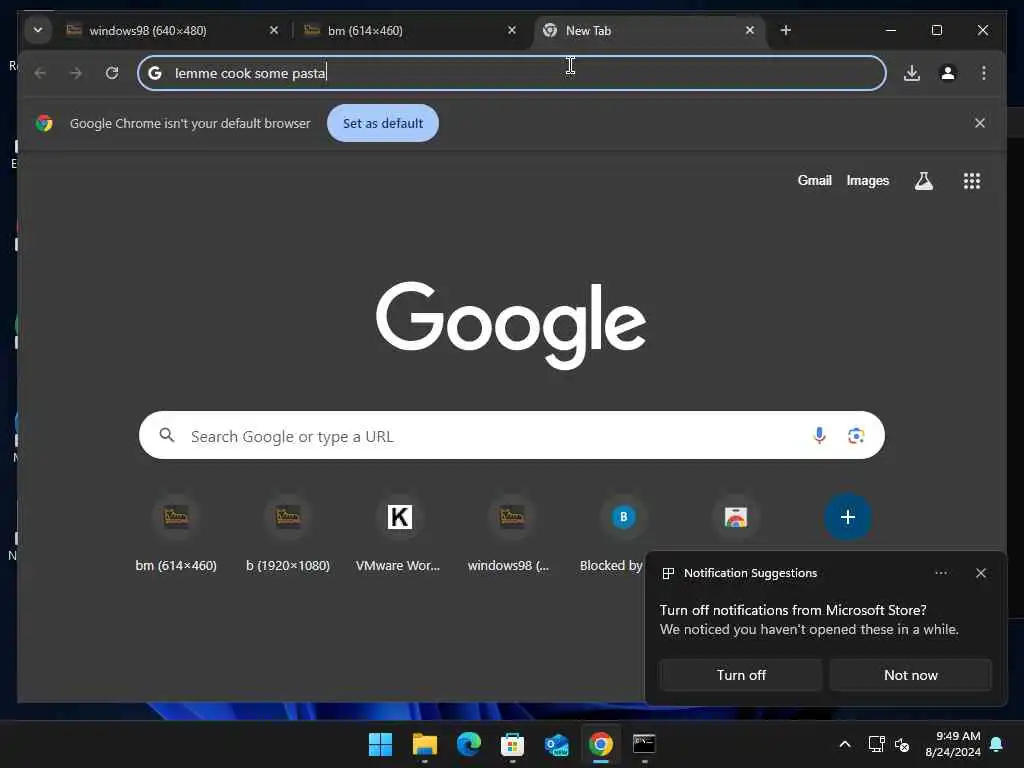
Task: Add a new shortcut with plus tile
Action: 848,517
